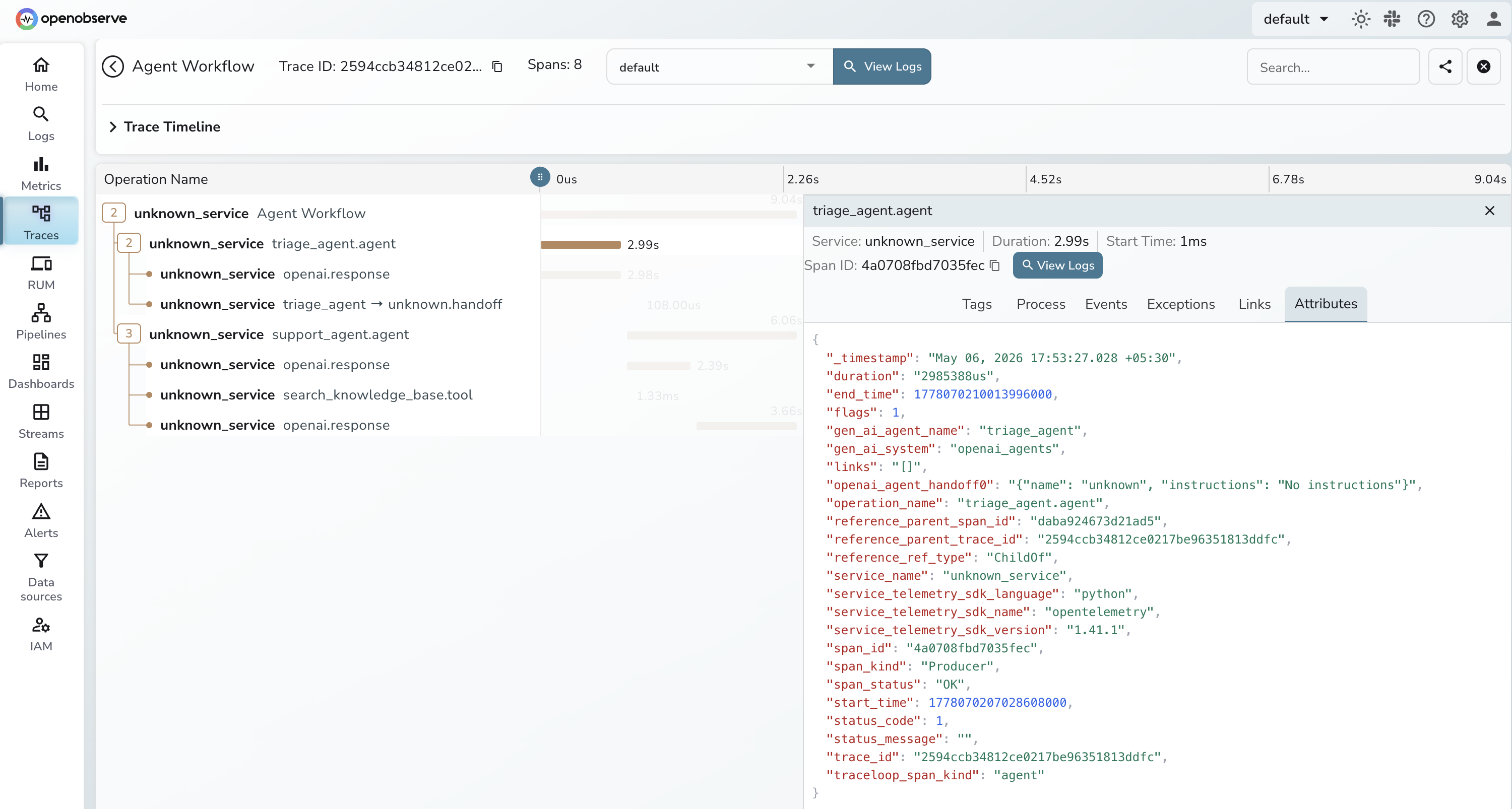Viewport: 1512px width, 809px height.
Task: Switch to the Process tab
Action: [1041, 304]
